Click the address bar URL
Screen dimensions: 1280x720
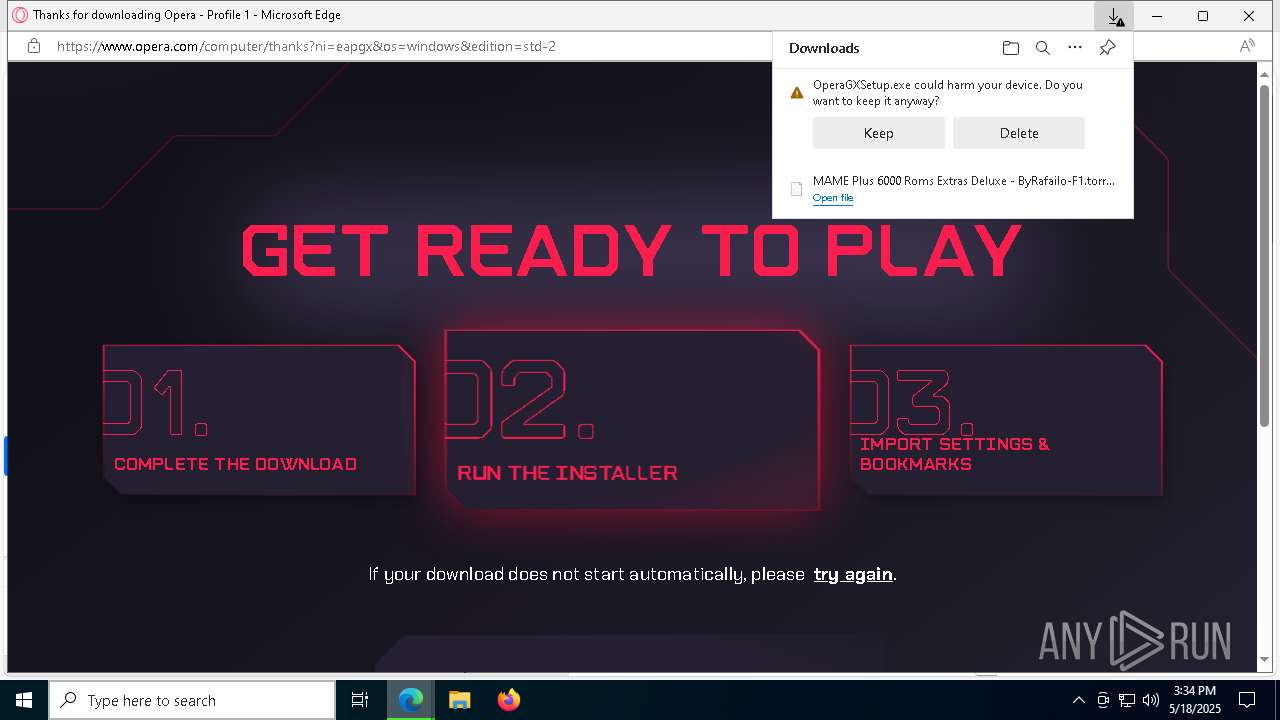pyautogui.click(x=306, y=46)
